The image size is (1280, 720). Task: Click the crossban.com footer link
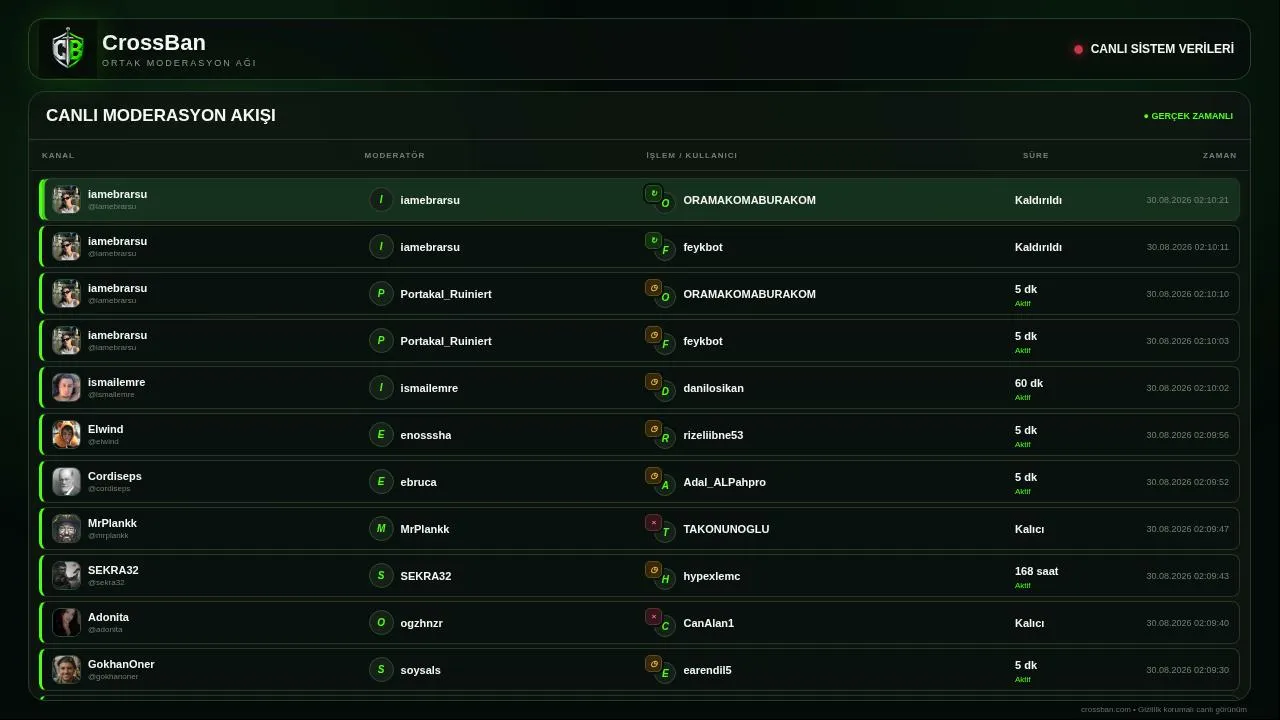pyautogui.click(x=1105, y=709)
